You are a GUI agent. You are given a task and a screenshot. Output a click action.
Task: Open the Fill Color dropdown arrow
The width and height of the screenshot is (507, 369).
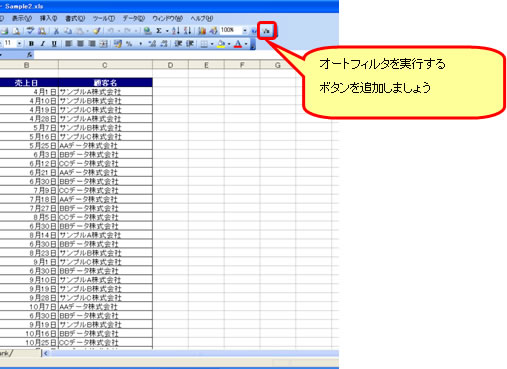[229, 44]
